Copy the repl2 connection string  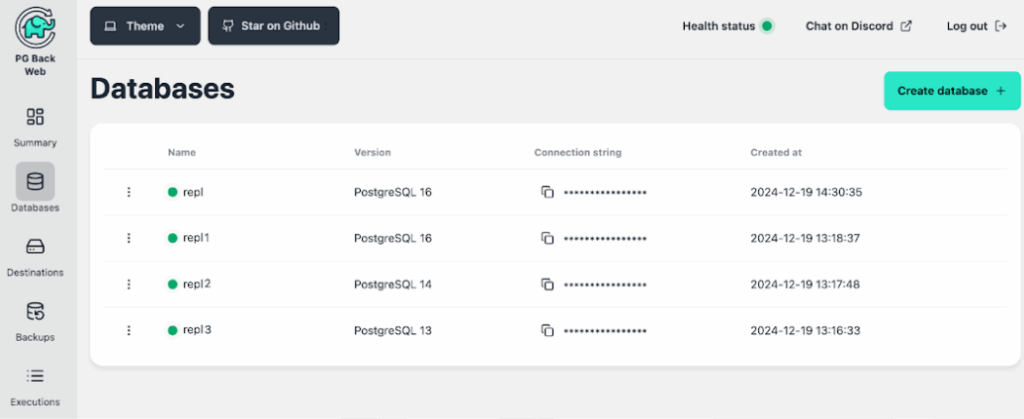547,284
